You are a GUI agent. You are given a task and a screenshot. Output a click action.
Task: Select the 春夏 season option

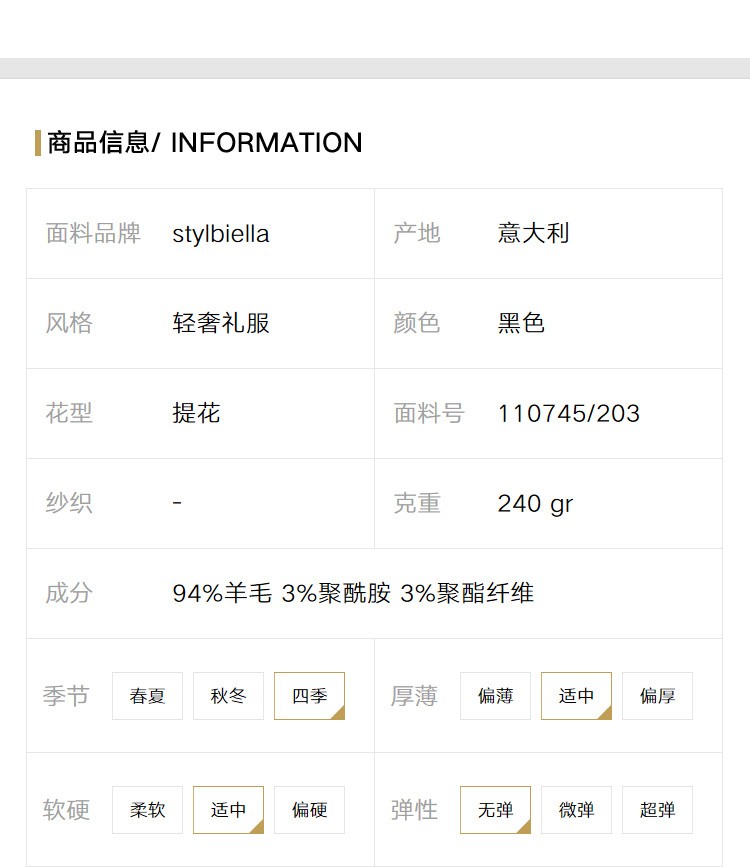[147, 696]
